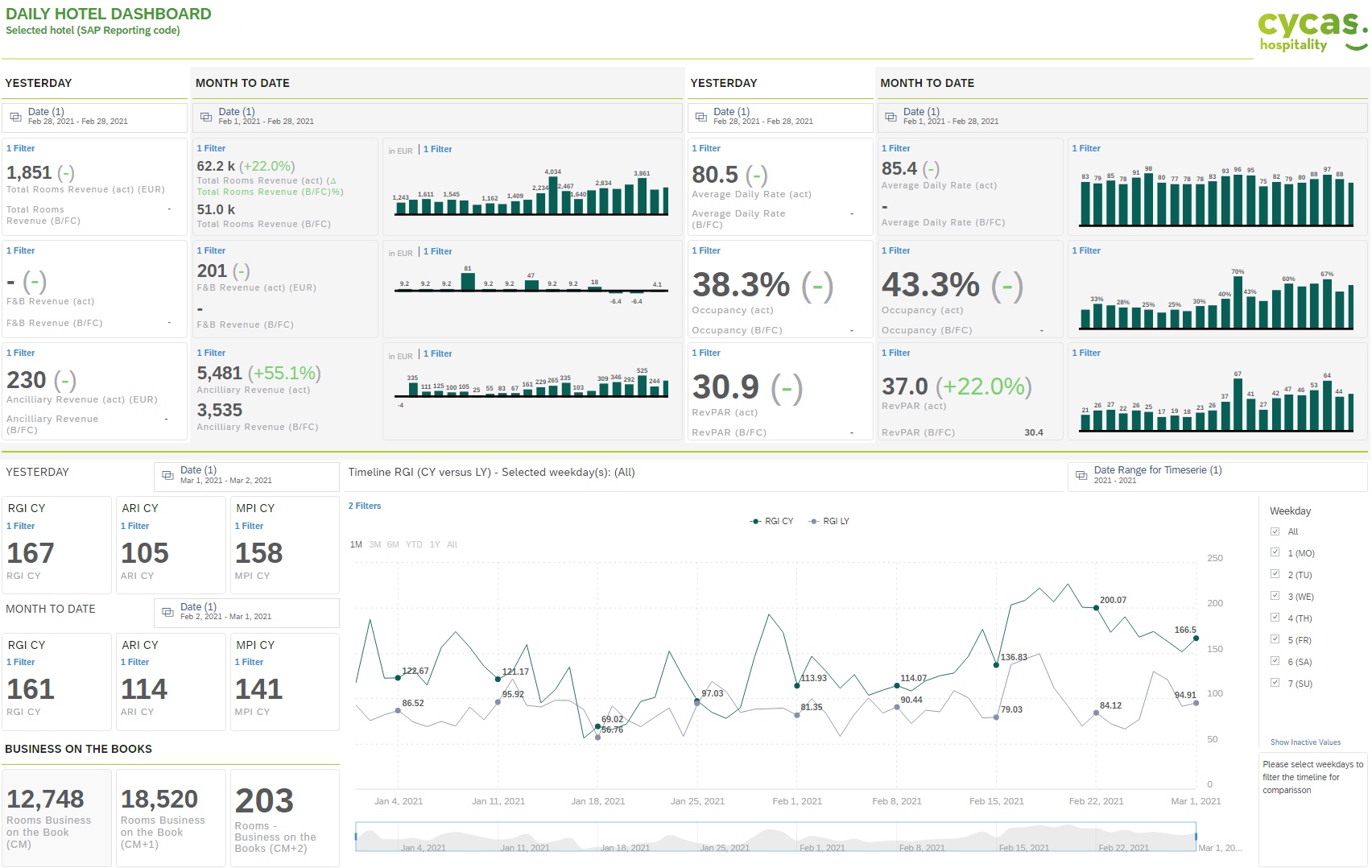The height and width of the screenshot is (868, 1372).
Task: Open 1 Filter link under RGI CY showing 161
Action: click(x=21, y=662)
